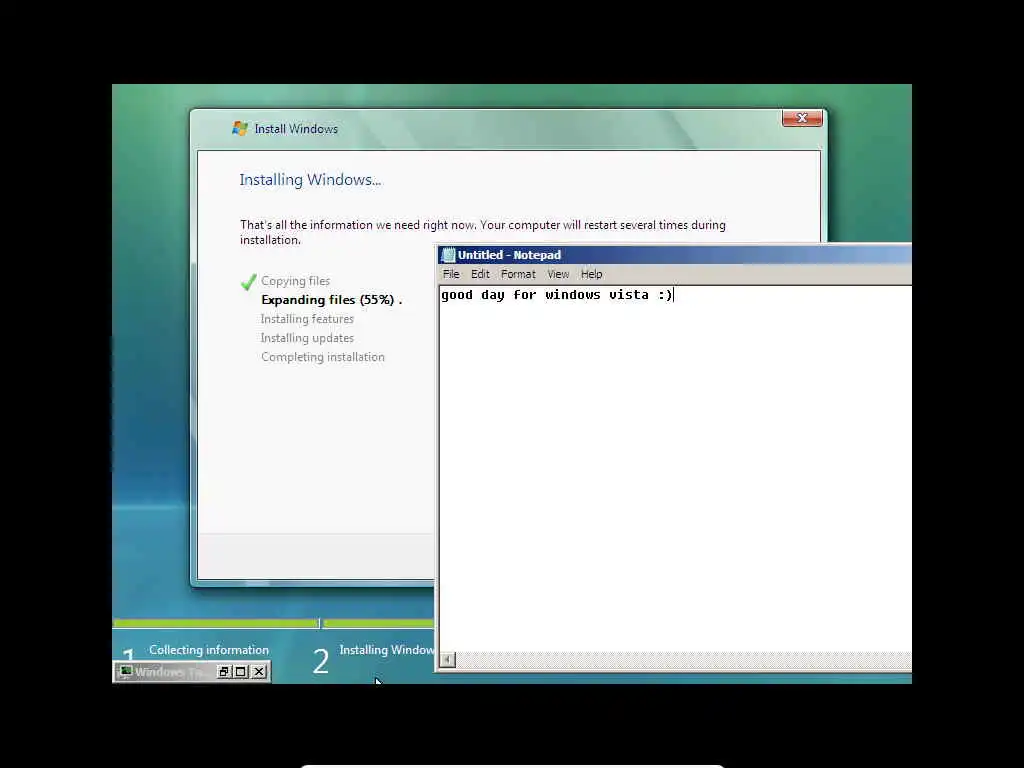Click the 'Installing features' step
This screenshot has height=768, width=1024.
pos(307,319)
